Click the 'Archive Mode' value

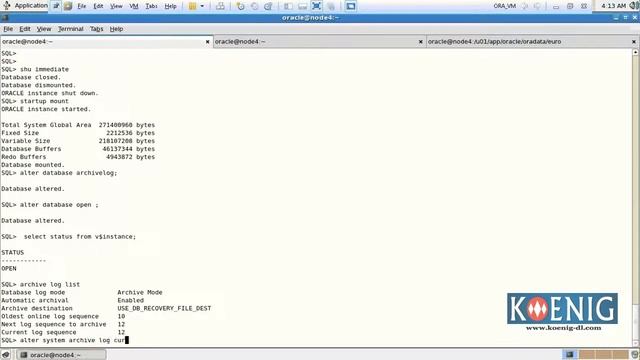point(140,293)
